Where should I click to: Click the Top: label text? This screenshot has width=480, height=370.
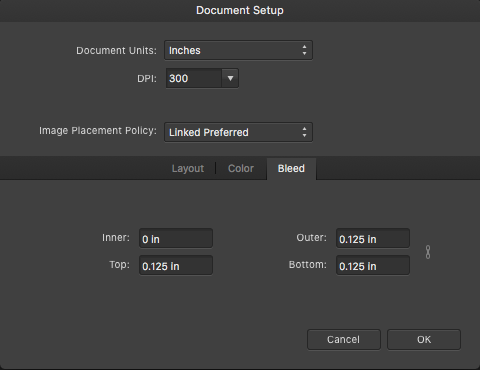coord(120,265)
